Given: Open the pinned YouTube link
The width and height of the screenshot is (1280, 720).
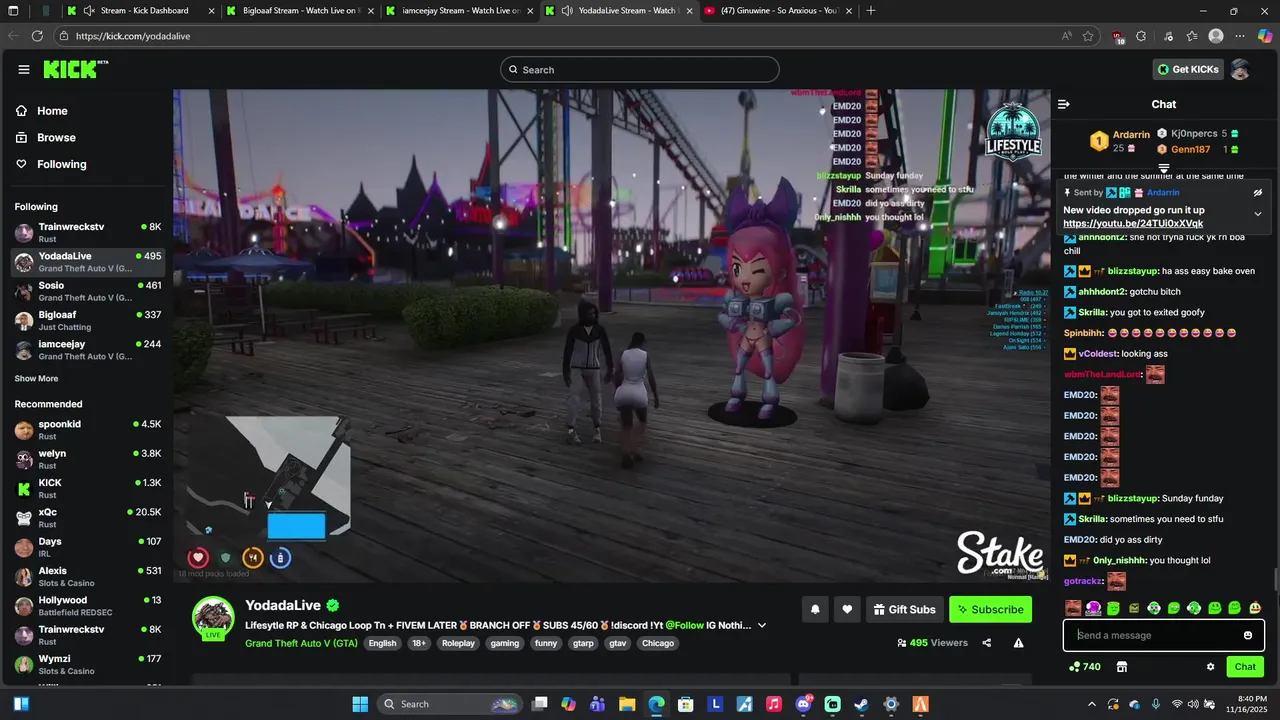Looking at the screenshot, I should (1133, 224).
